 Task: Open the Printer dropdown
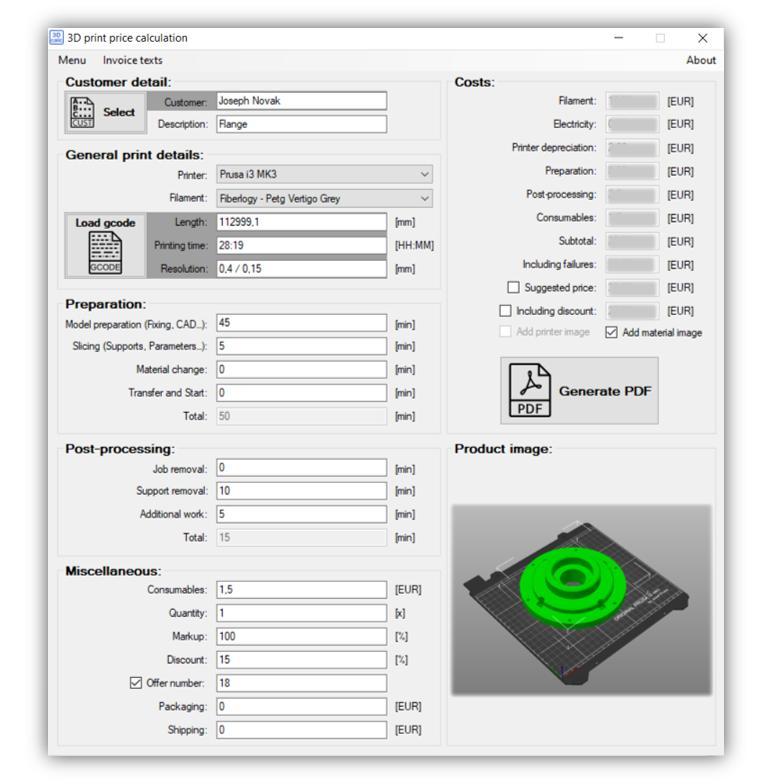(324, 174)
